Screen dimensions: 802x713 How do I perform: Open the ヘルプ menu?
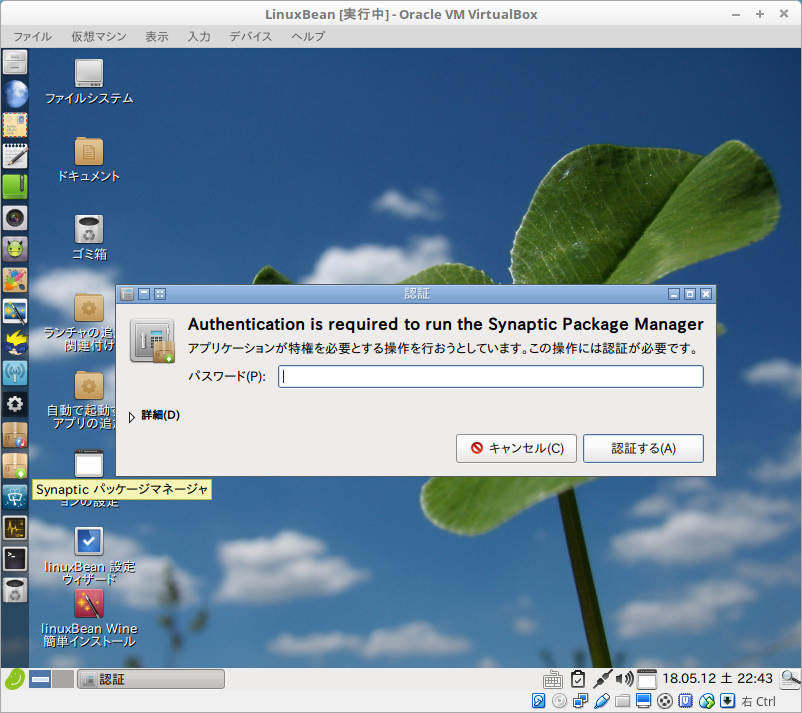tap(308, 36)
